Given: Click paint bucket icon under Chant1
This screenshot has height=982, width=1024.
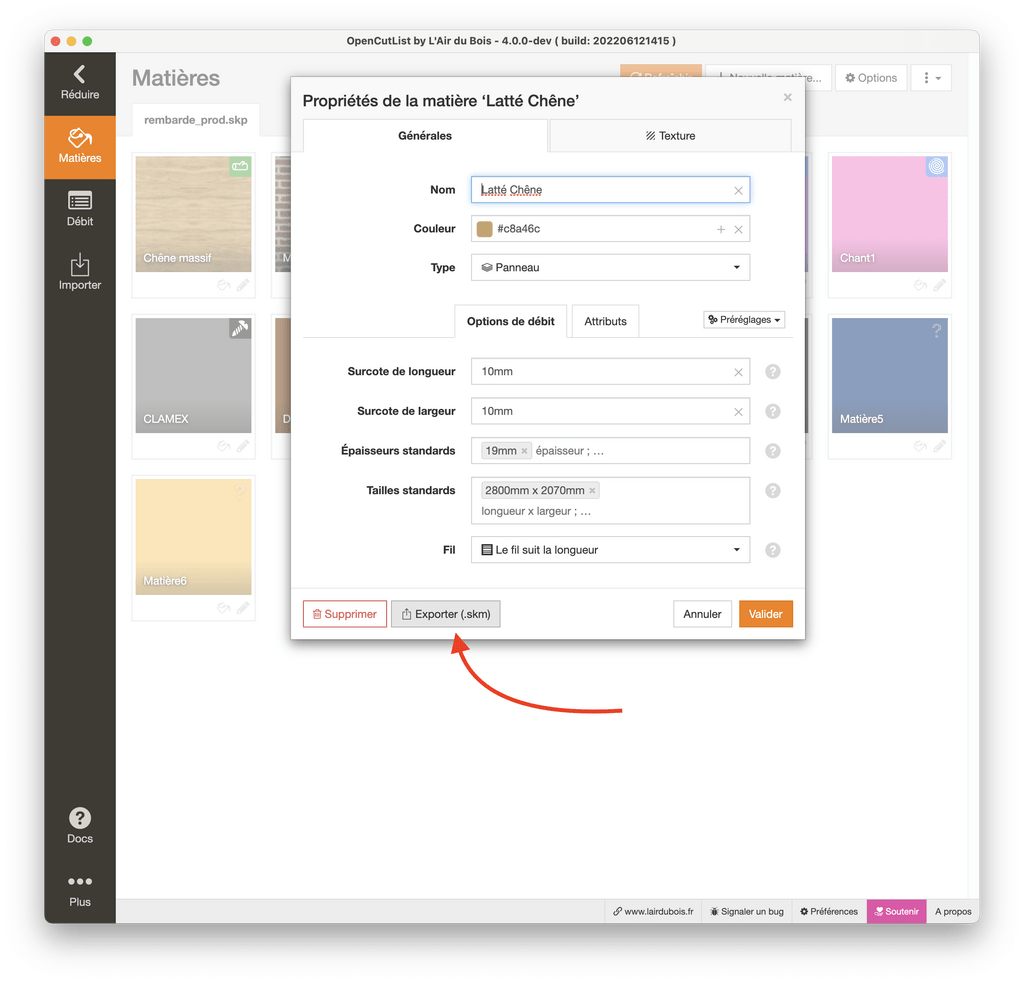Looking at the screenshot, I should [x=920, y=285].
